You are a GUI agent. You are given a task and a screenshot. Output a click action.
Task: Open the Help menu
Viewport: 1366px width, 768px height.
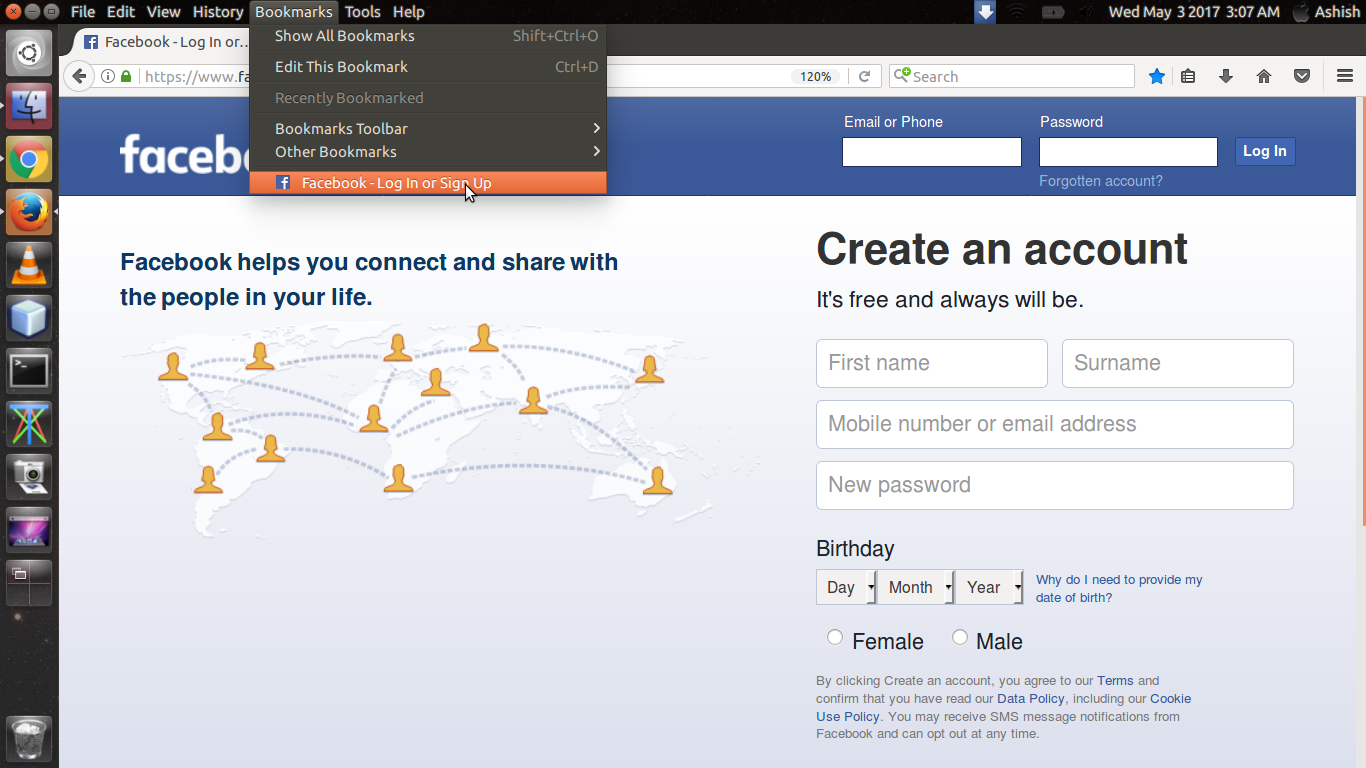tap(408, 12)
